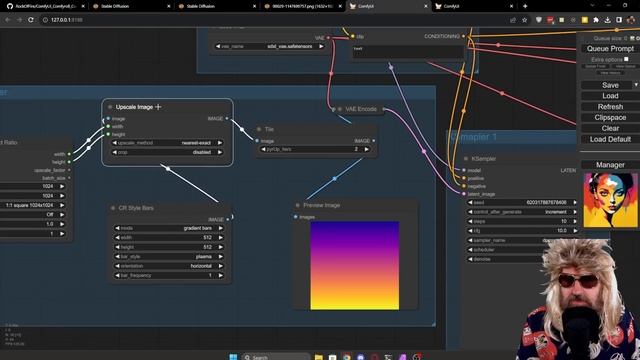Open Windows Start menu
This screenshot has width=640, height=360.
click(x=233, y=357)
